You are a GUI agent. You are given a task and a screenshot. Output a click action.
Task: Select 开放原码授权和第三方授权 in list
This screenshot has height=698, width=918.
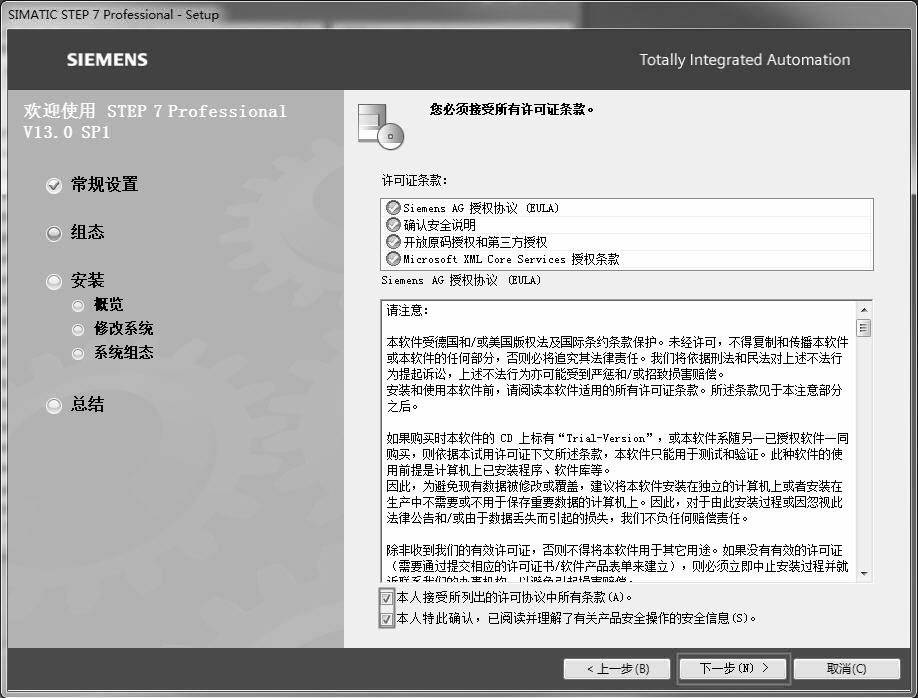point(627,242)
